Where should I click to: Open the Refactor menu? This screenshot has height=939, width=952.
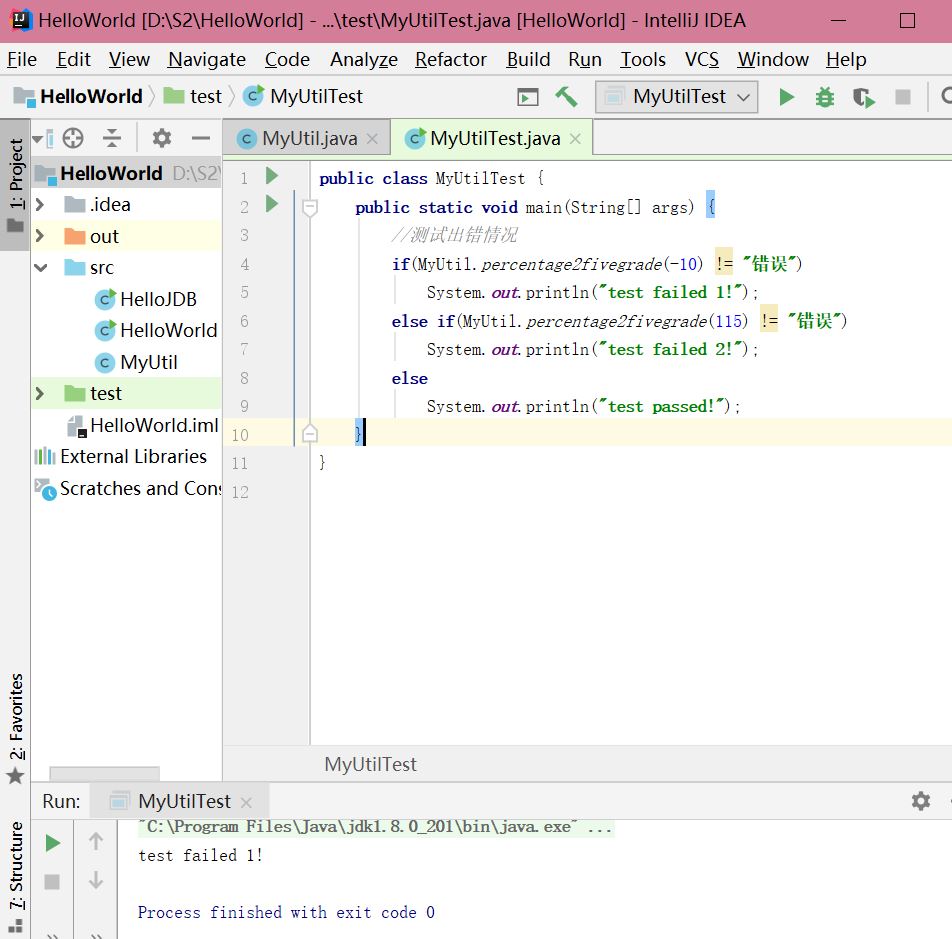pos(451,59)
